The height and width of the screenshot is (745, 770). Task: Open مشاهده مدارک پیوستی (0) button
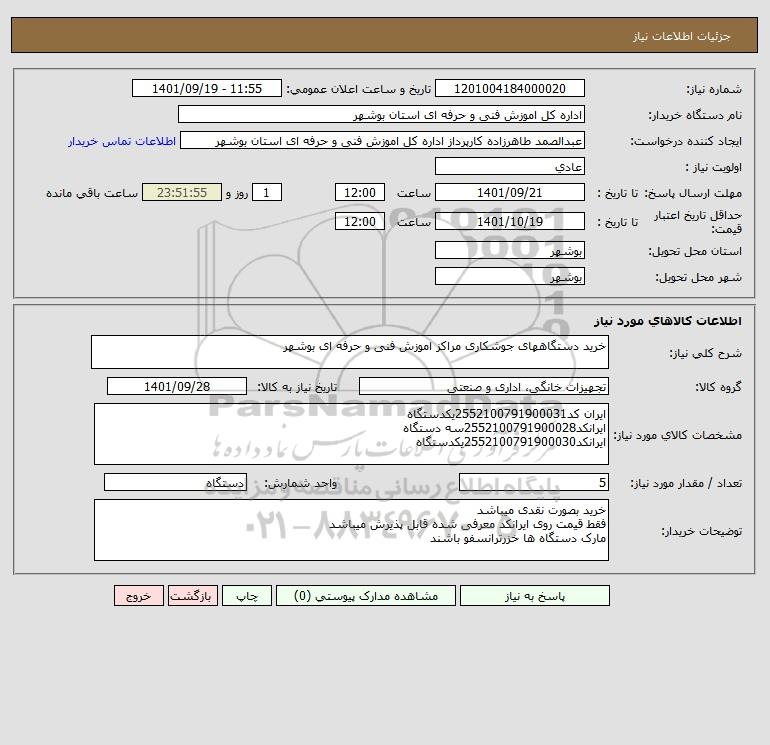click(366, 596)
